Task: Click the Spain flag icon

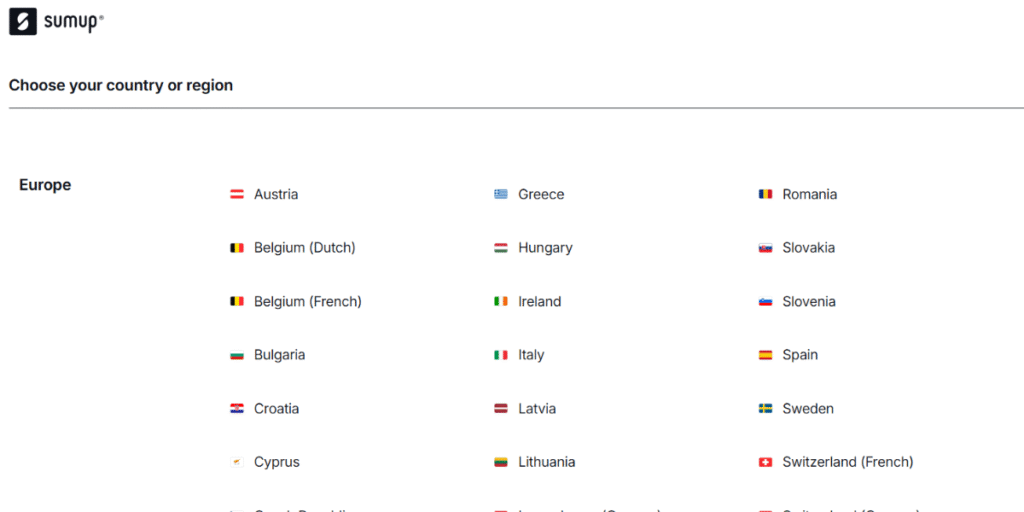Action: pyautogui.click(x=765, y=355)
